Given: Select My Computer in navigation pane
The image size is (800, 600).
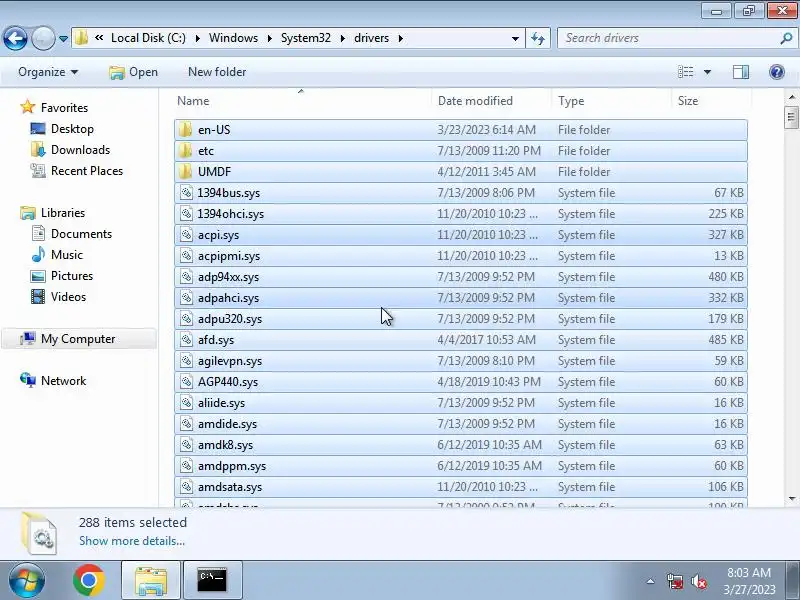Looking at the screenshot, I should click(78, 339).
